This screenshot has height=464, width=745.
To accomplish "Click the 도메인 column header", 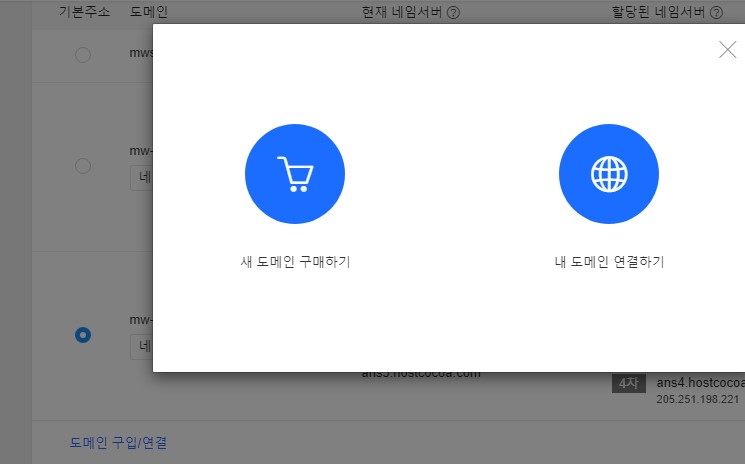I will [149, 12].
